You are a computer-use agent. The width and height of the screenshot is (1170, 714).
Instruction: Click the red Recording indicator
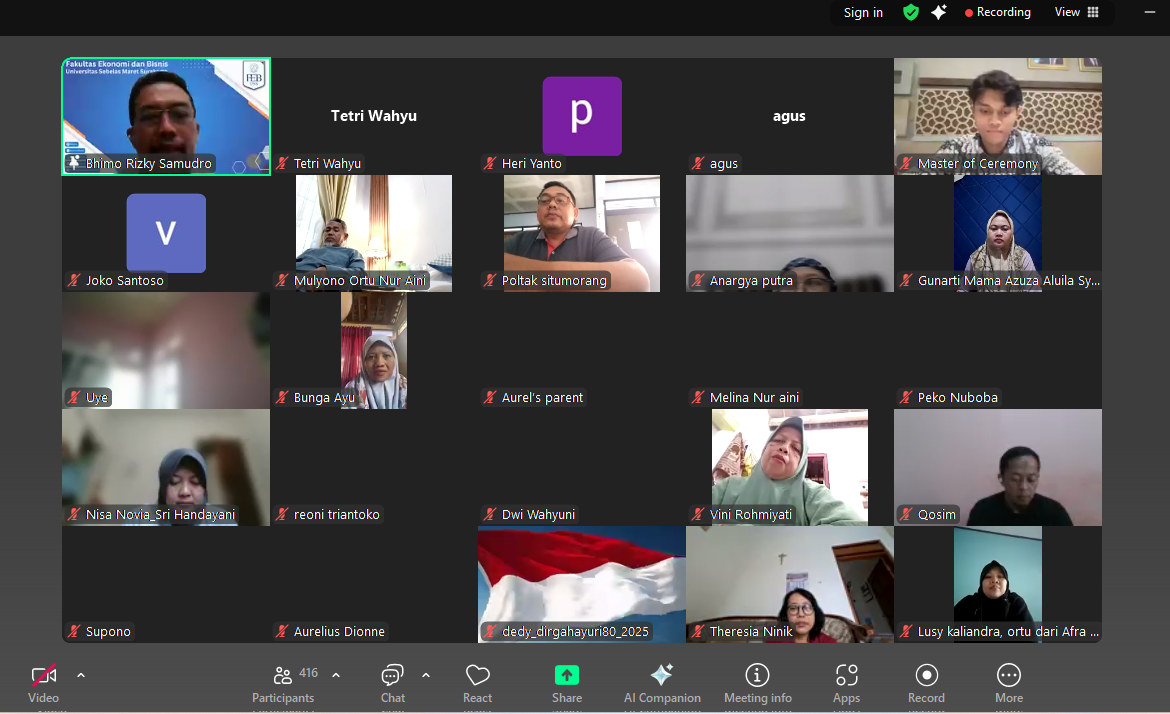pos(997,12)
